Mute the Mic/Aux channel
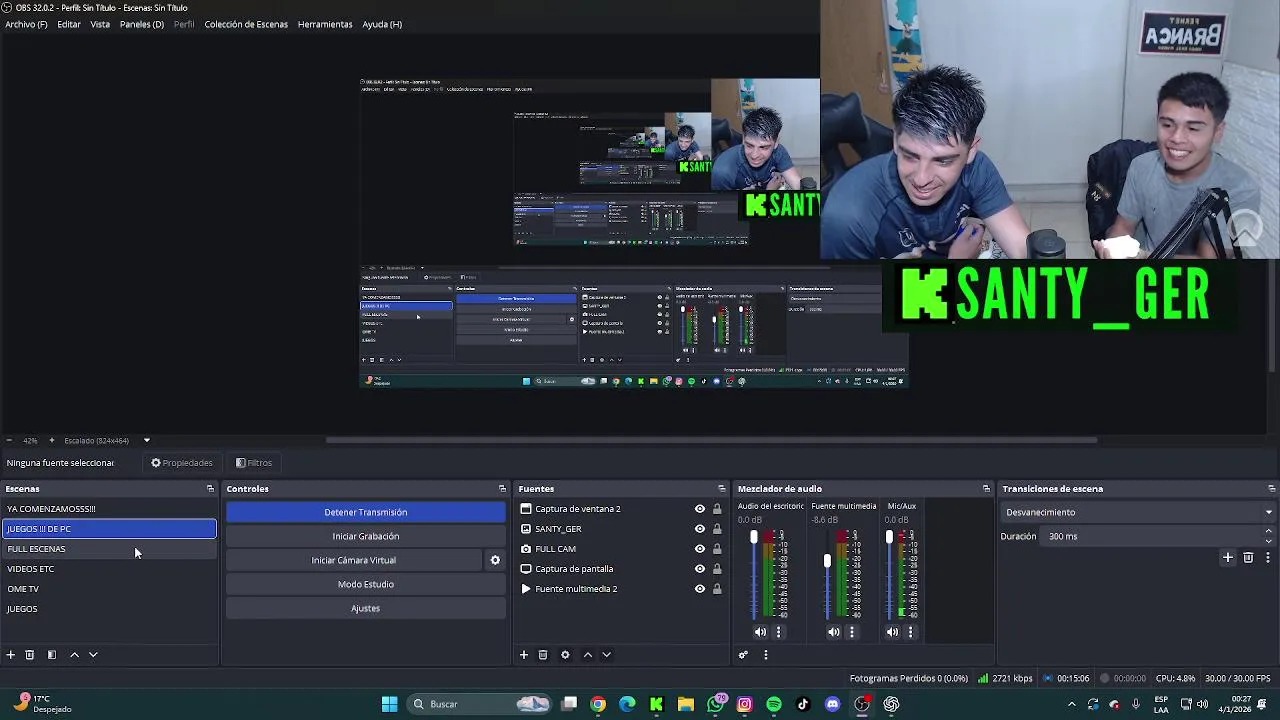The height and width of the screenshot is (720, 1280). (892, 632)
